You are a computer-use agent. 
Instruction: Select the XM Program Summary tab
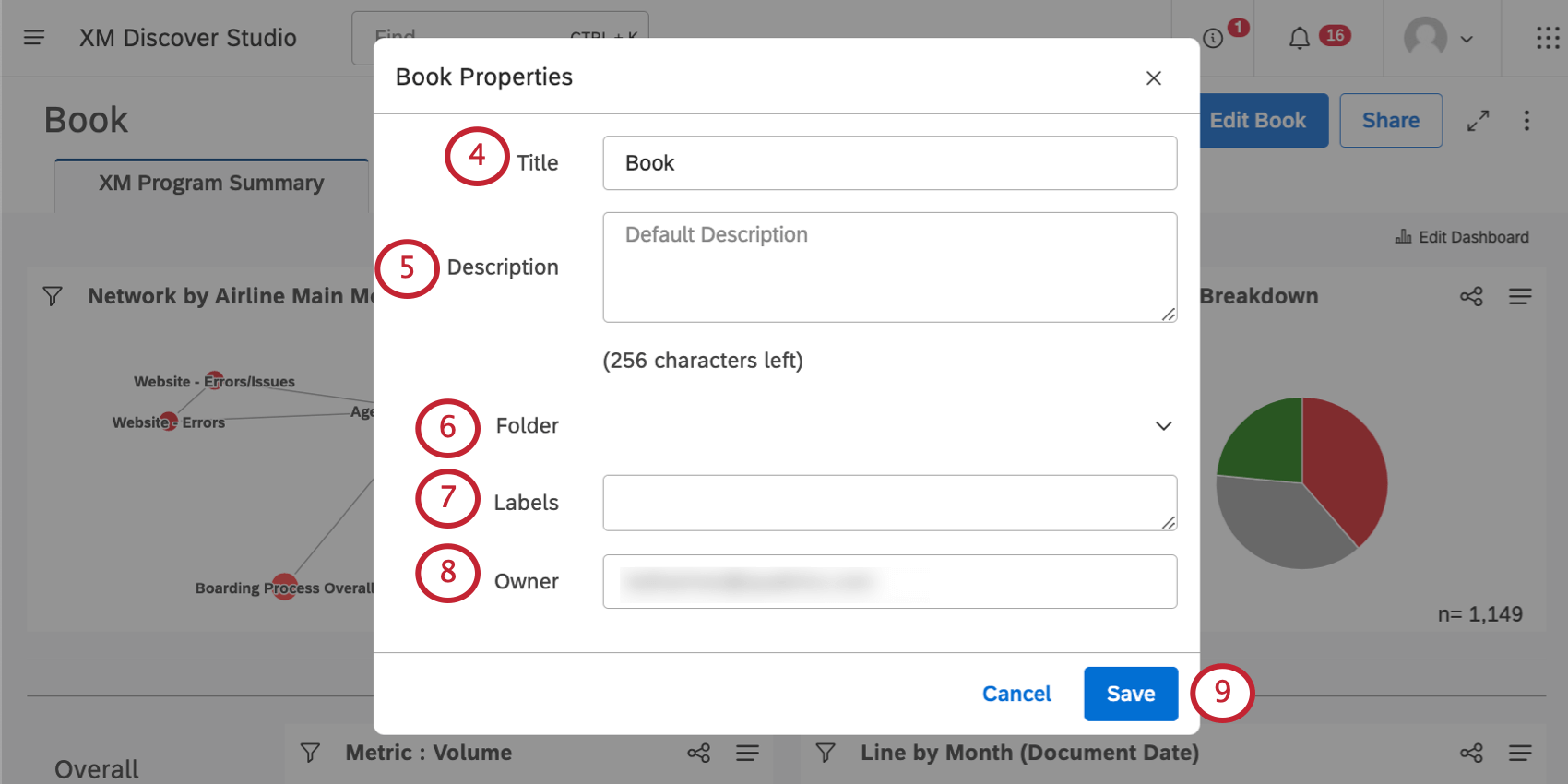211,184
